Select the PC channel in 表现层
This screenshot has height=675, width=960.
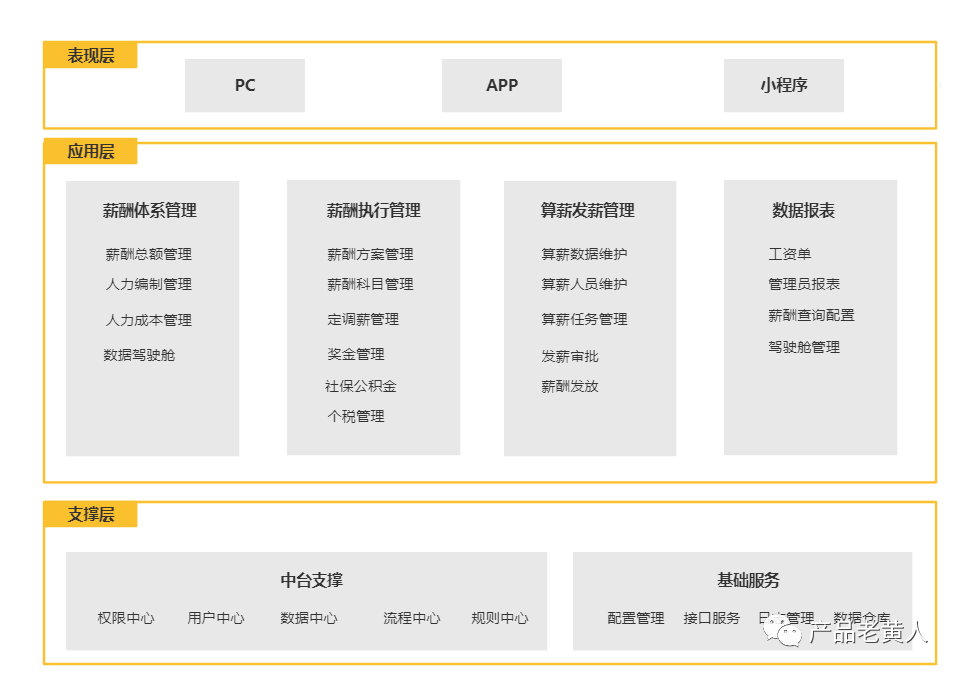pyautogui.click(x=244, y=86)
